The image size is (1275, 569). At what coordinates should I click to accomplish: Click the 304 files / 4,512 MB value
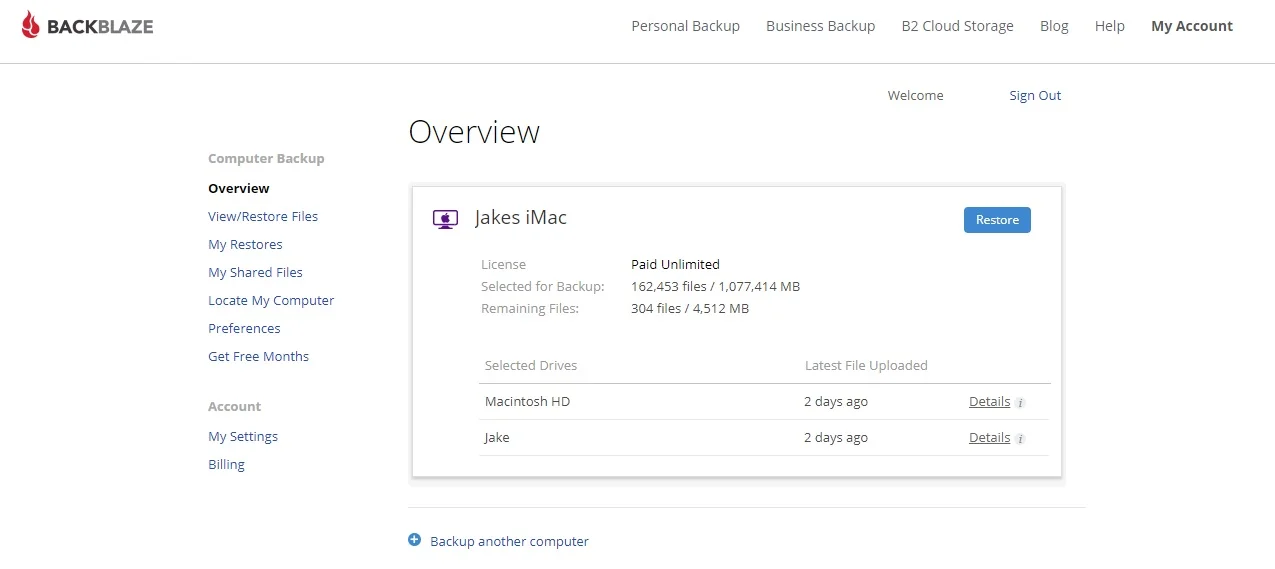690,308
